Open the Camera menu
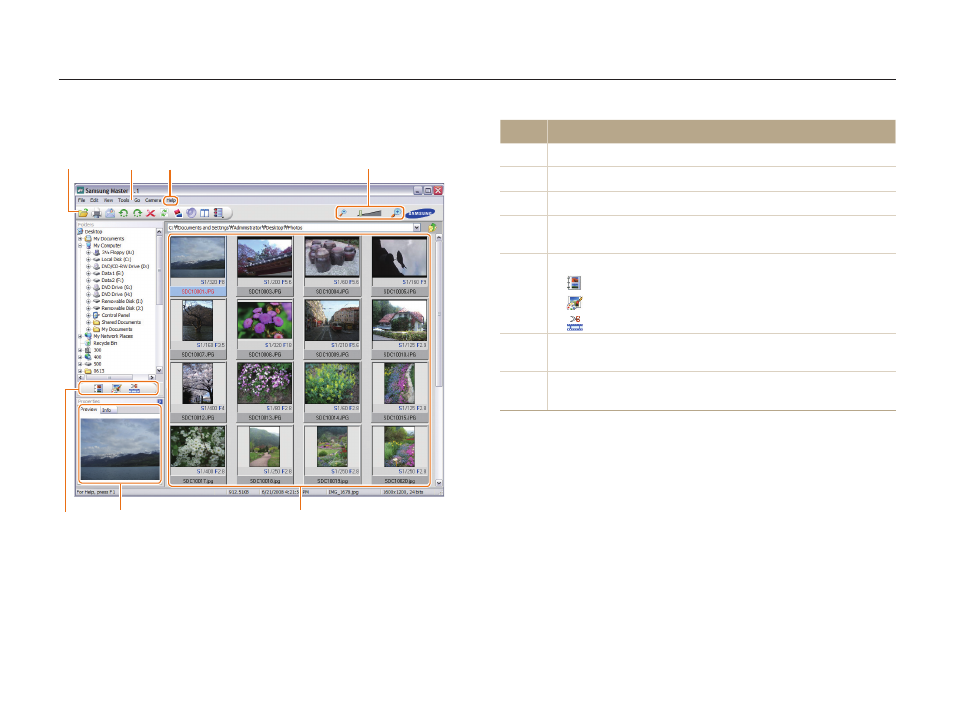 (153, 200)
